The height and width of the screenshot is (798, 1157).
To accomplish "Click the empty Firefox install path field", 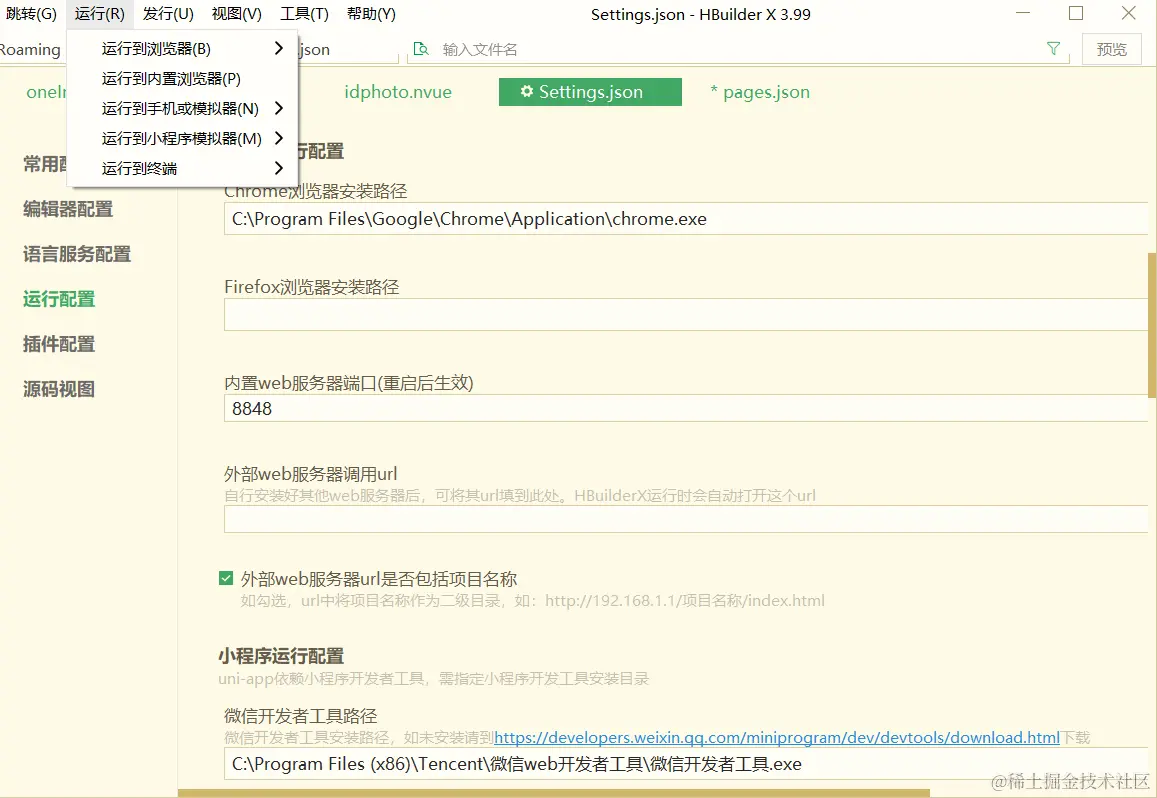I will click(685, 314).
